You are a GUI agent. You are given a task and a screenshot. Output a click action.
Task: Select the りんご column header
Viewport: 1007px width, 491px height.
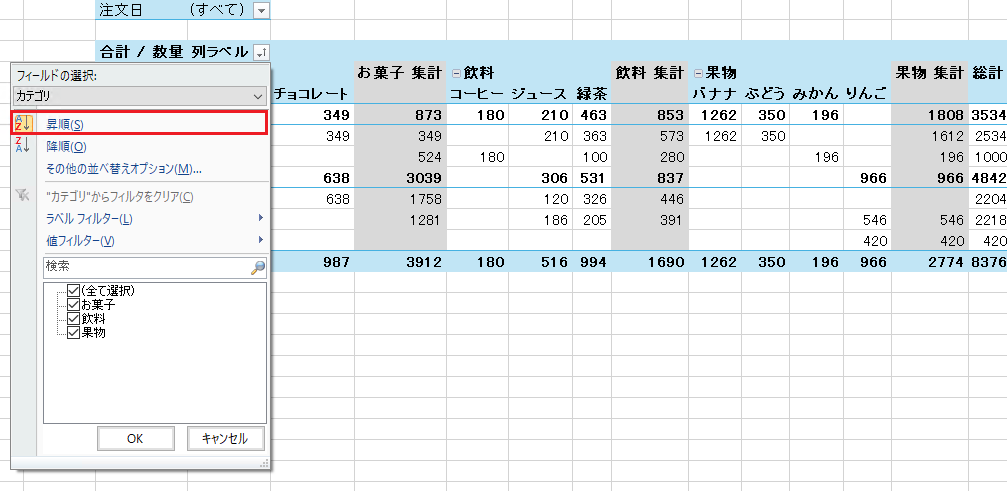click(866, 94)
